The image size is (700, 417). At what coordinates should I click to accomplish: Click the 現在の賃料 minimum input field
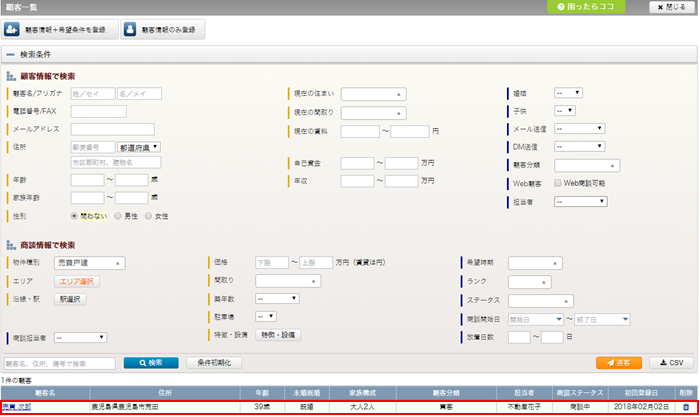pyautogui.click(x=360, y=131)
